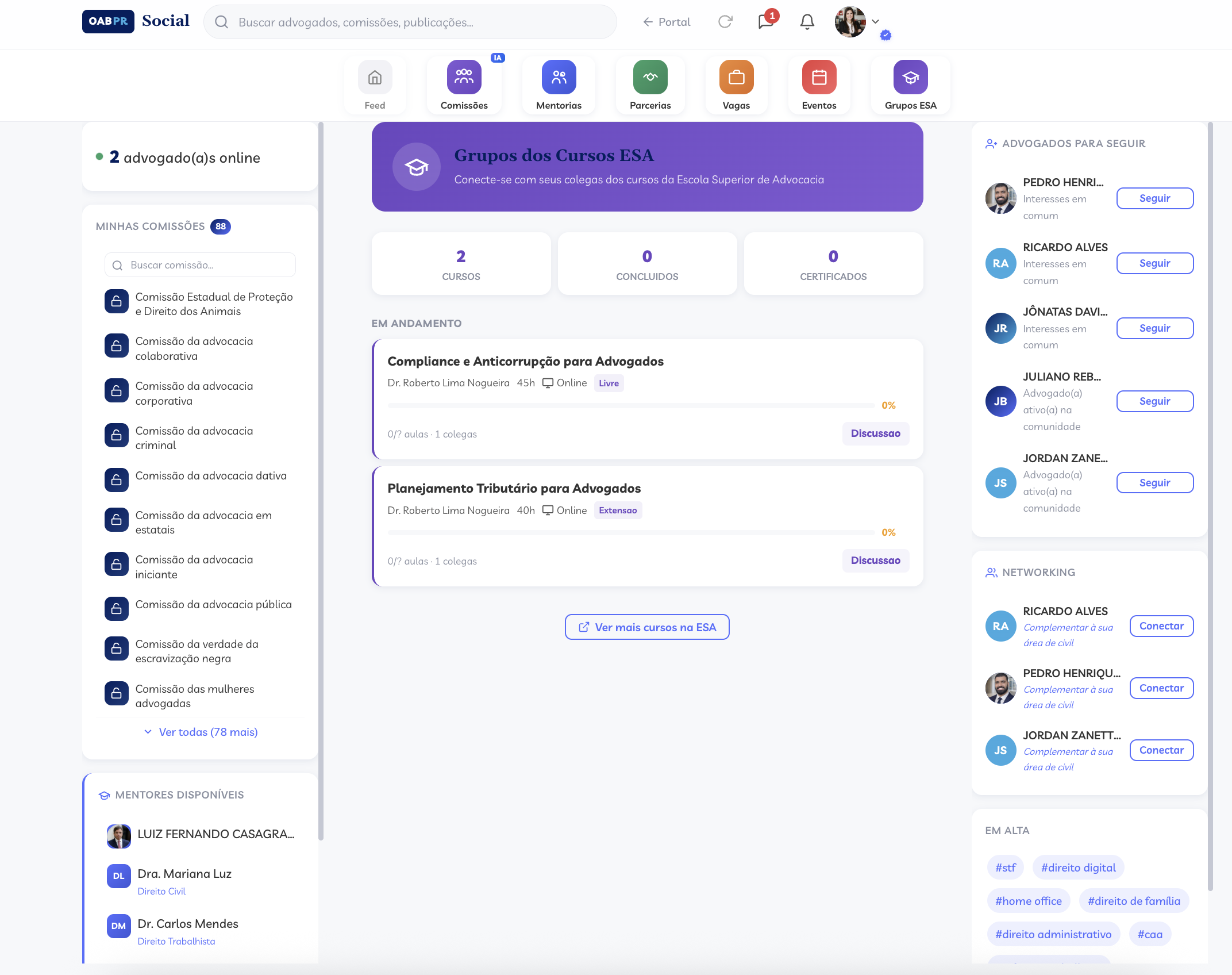This screenshot has height=975, width=1232.
Task: Open the Mentorias section icon
Action: pos(559,78)
